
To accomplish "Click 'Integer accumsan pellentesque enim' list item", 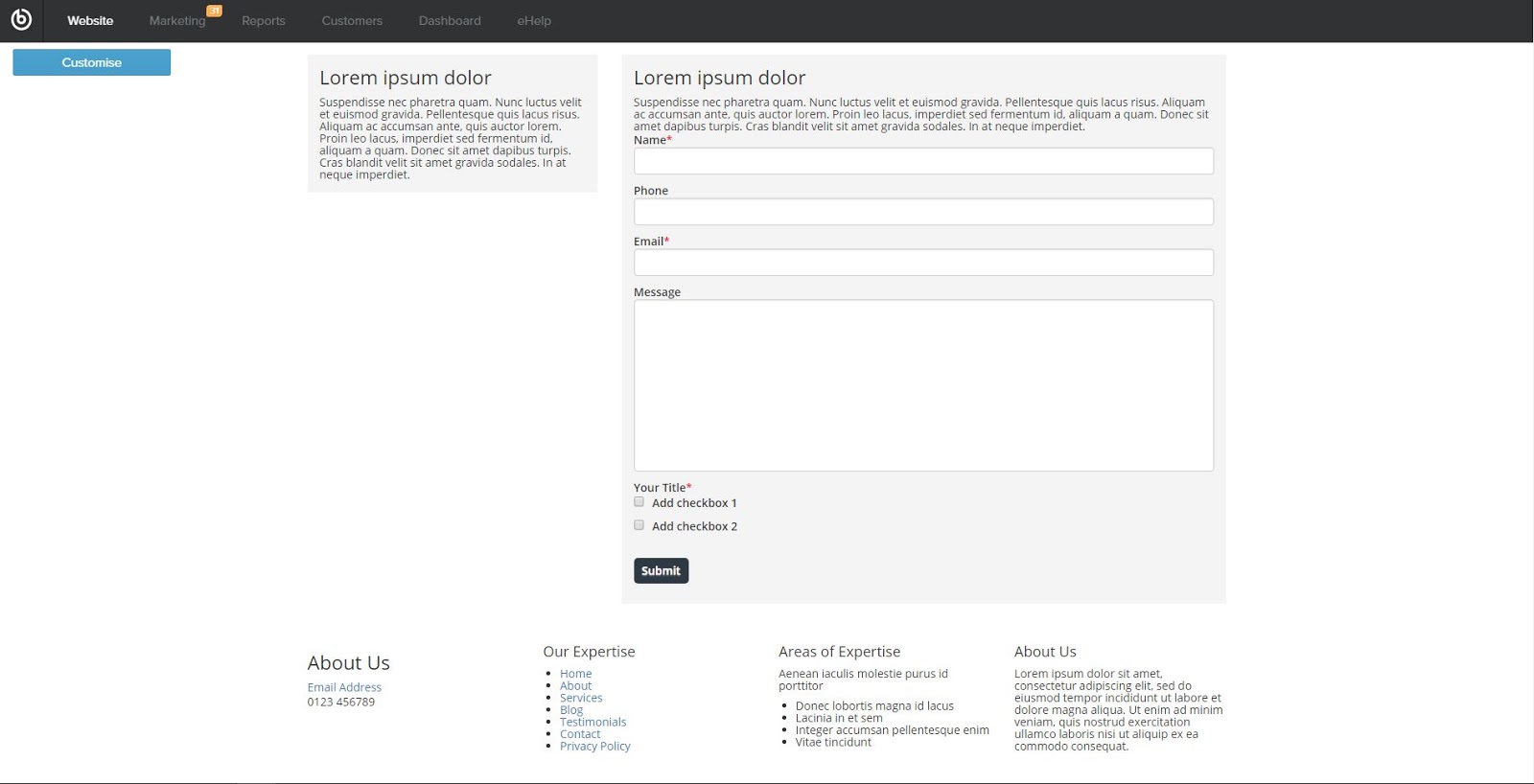I will point(892,730).
